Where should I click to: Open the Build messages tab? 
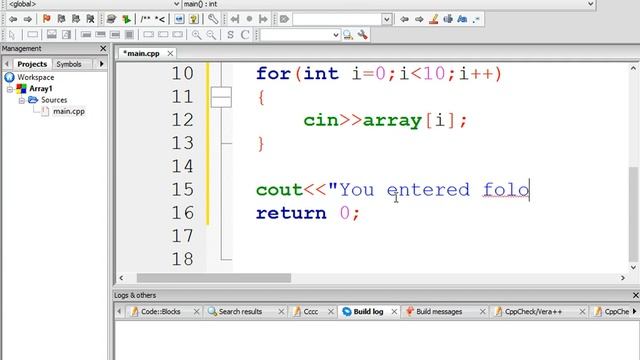[x=439, y=312]
